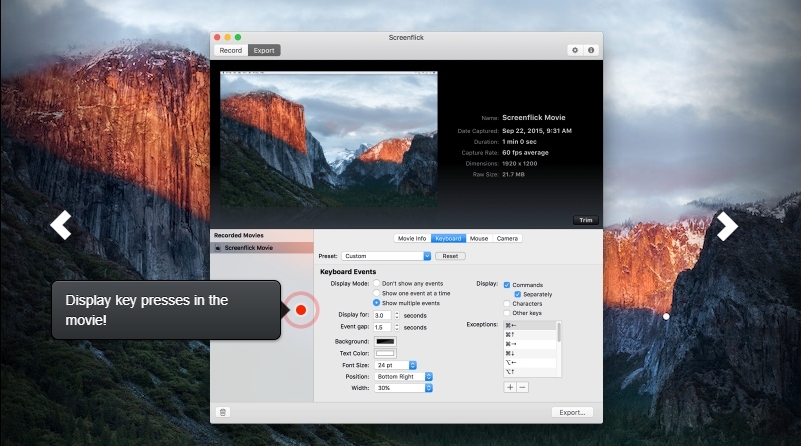Click the '21.7 MB' raw size value
The width and height of the screenshot is (801, 446).
click(513, 174)
